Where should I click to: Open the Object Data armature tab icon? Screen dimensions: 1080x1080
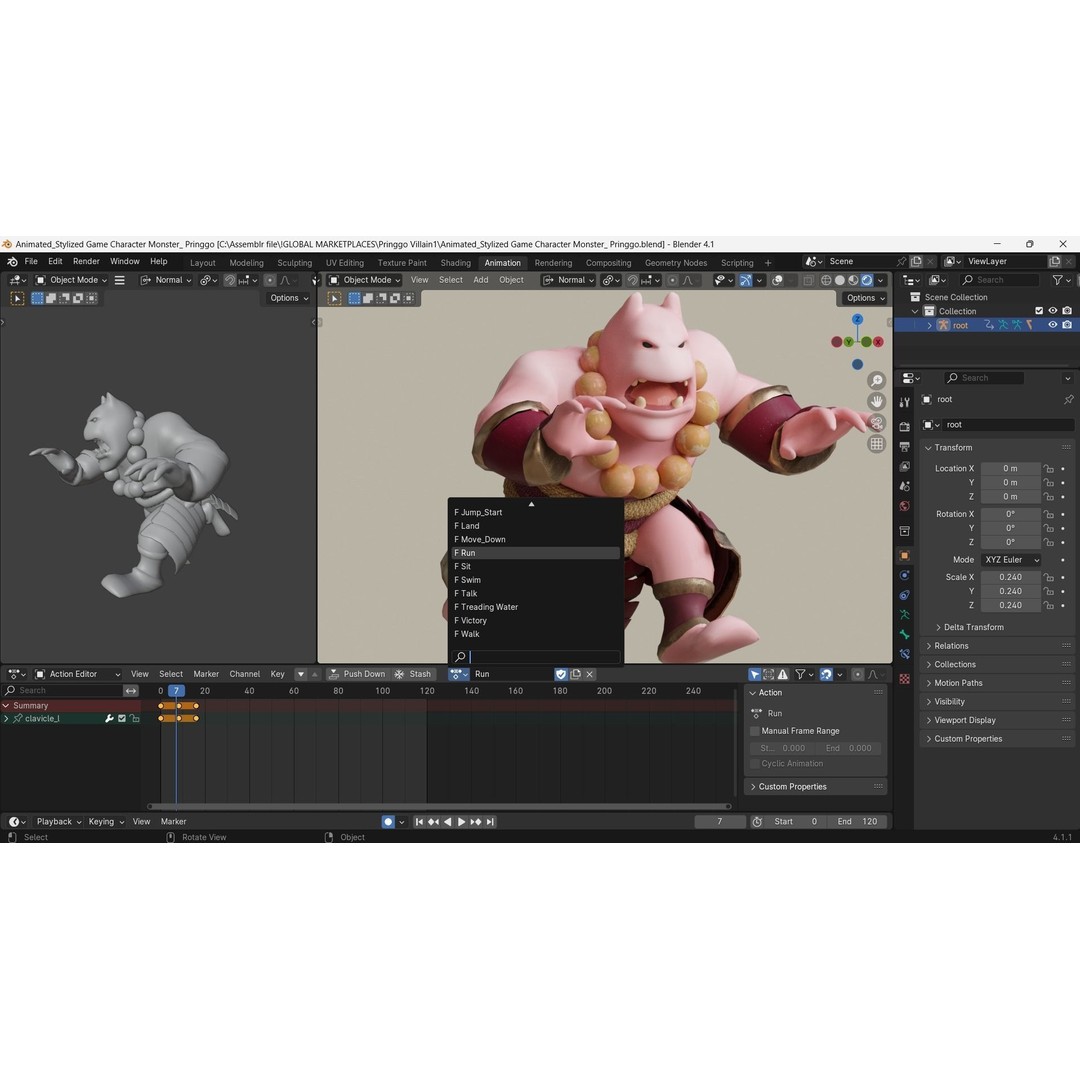904,614
